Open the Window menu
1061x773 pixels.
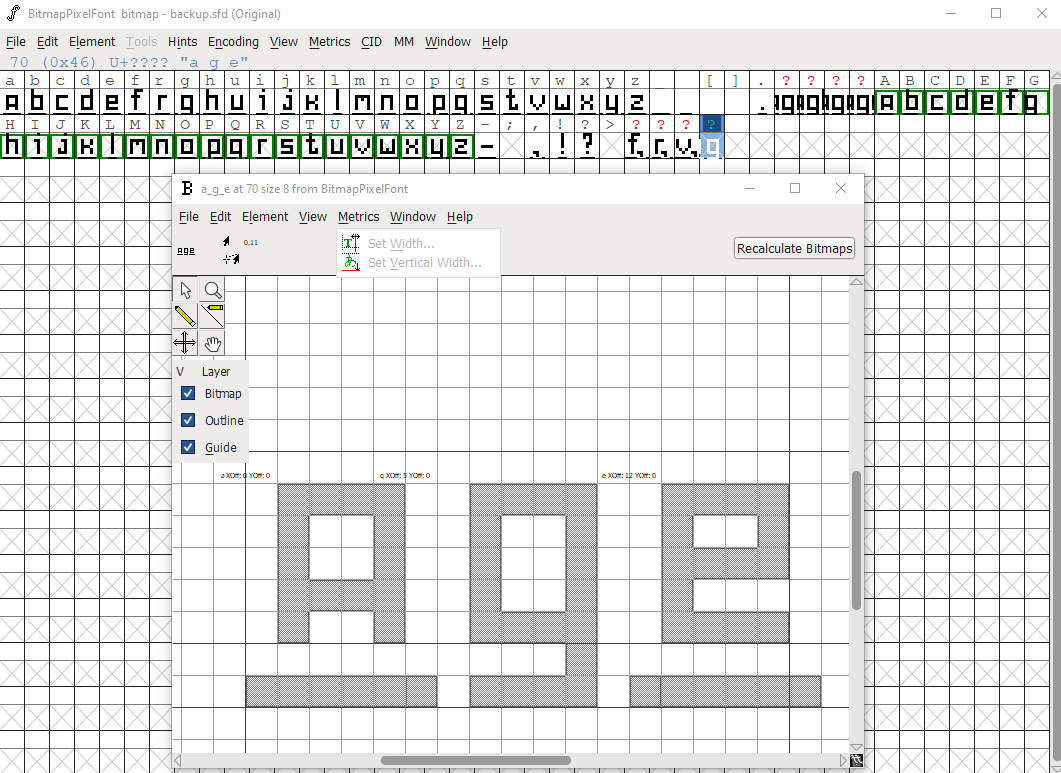tap(447, 42)
